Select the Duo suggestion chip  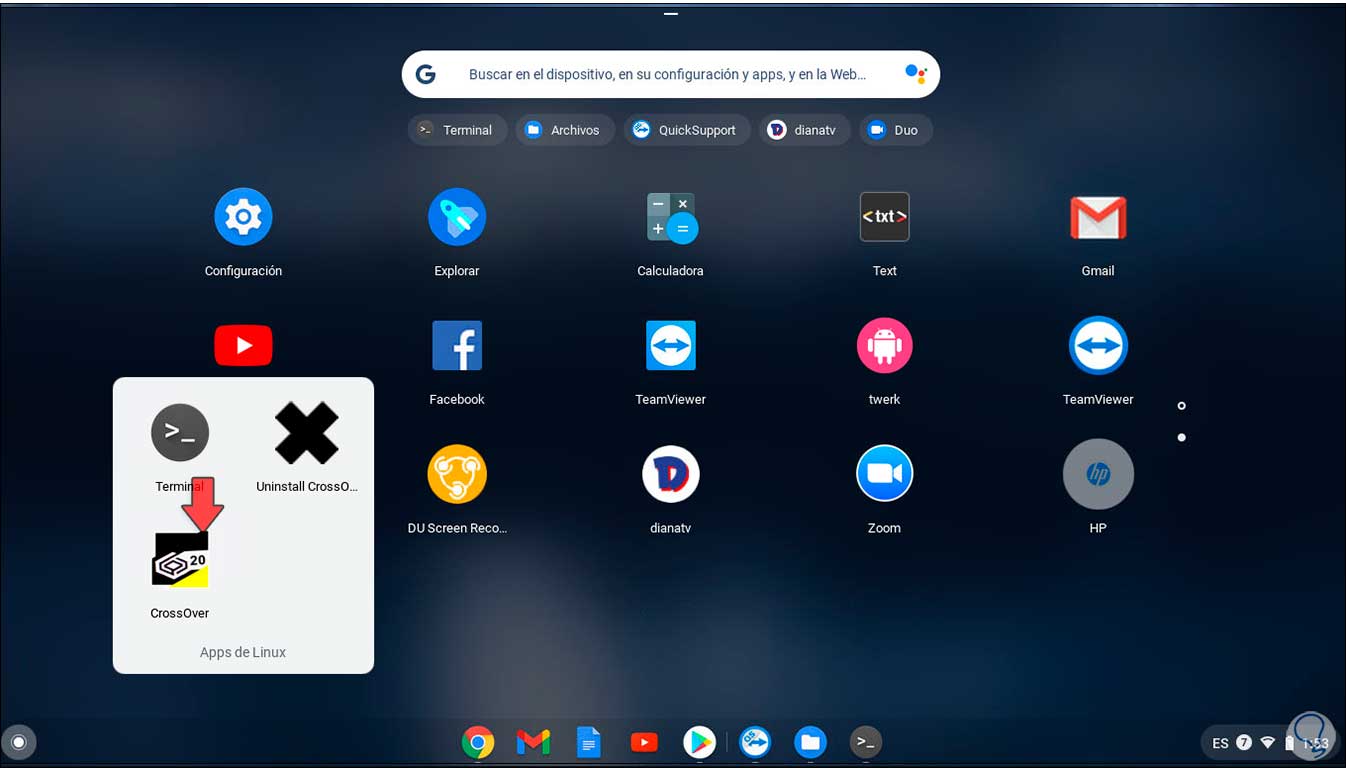coord(895,130)
